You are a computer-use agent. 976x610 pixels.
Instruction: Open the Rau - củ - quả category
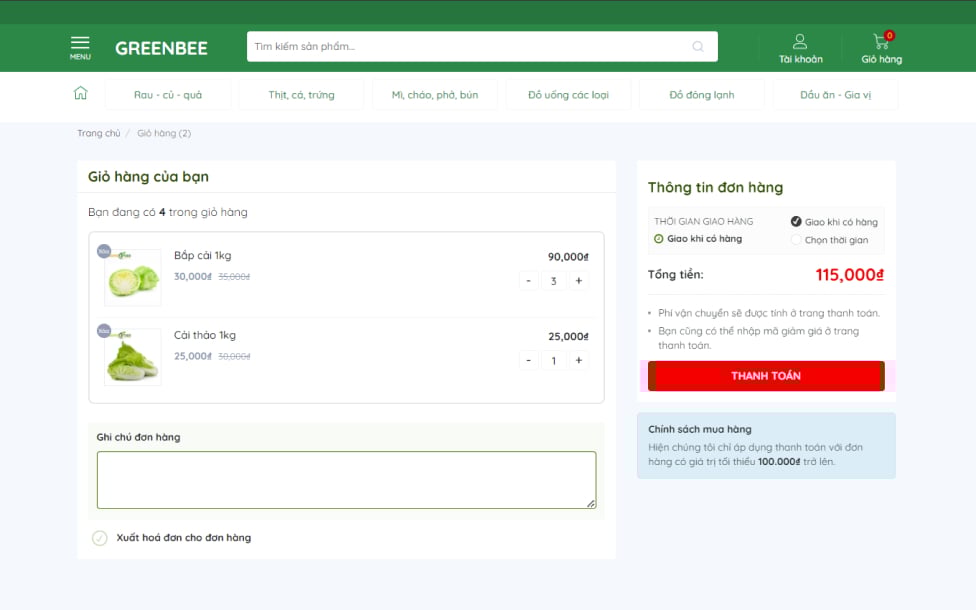pos(168,95)
